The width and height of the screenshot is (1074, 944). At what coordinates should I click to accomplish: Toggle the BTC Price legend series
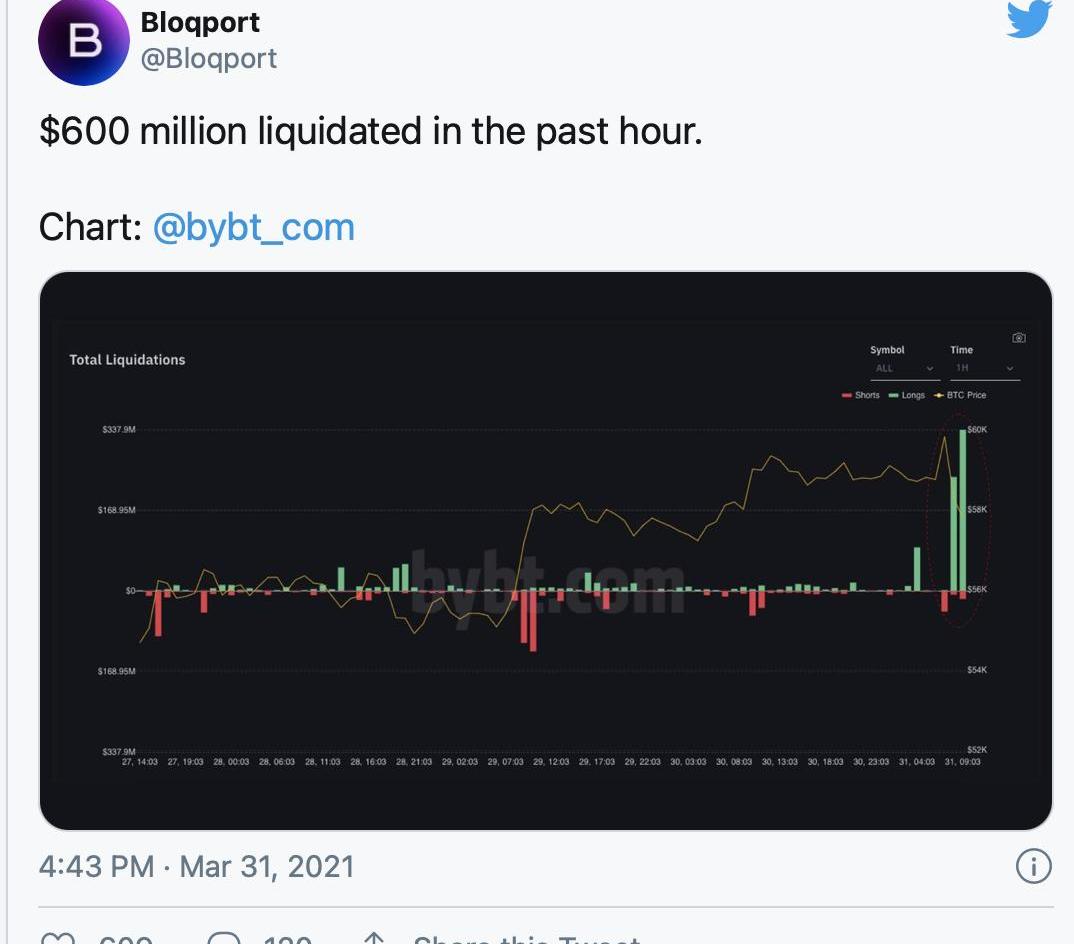(960, 395)
